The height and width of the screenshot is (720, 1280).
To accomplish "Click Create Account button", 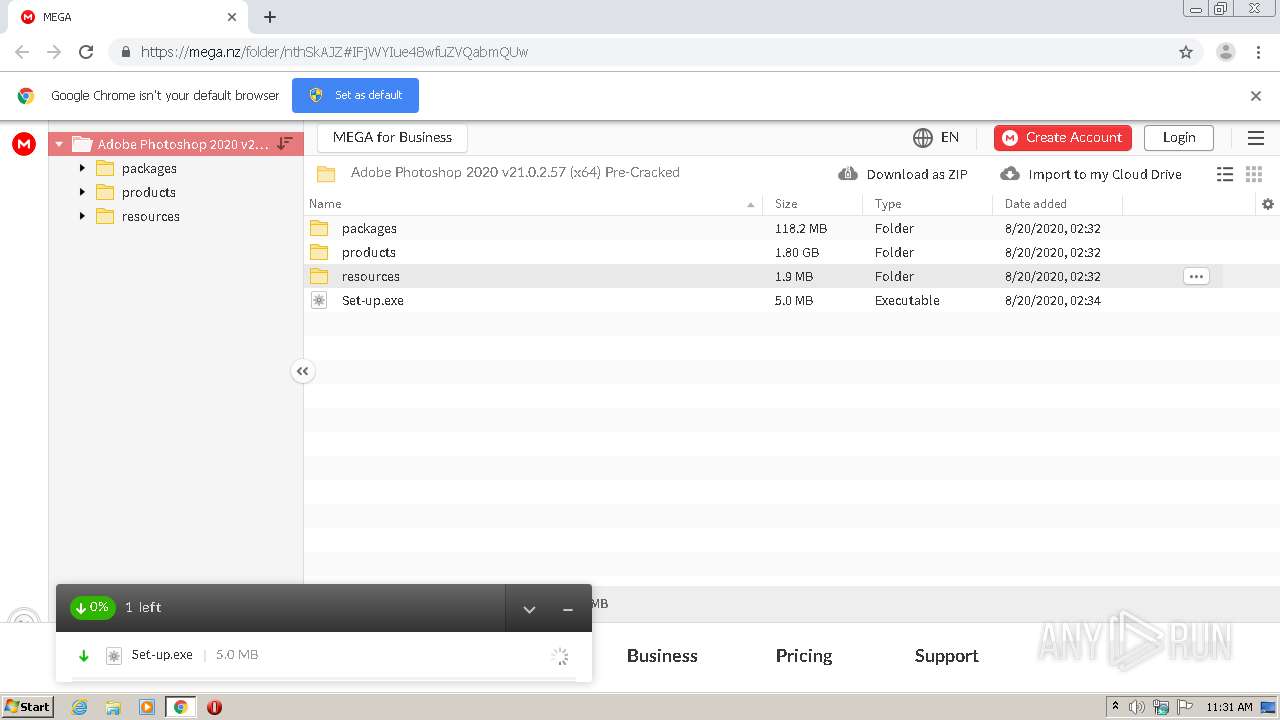I will (x=1063, y=138).
